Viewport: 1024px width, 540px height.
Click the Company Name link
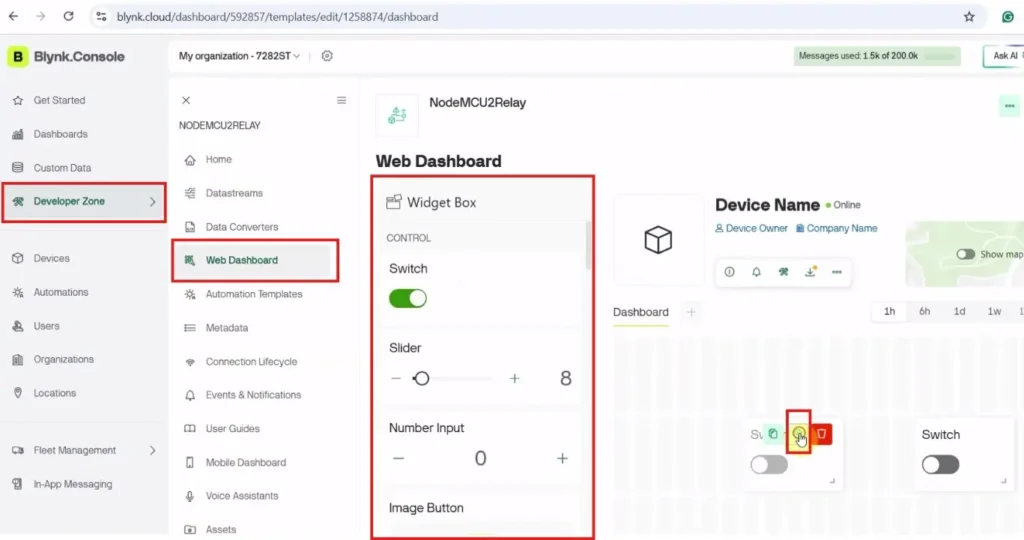click(x=837, y=229)
